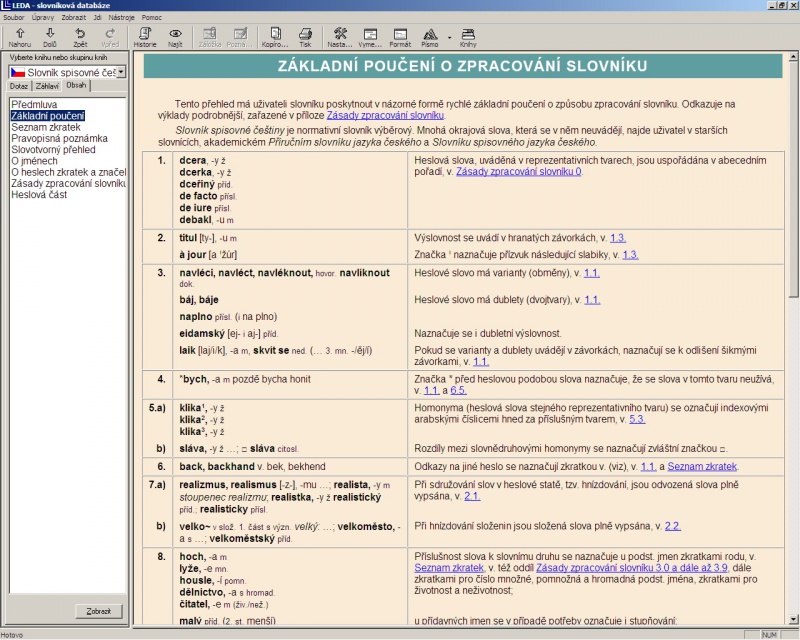Print using the Tisk icon
The height and width of the screenshot is (640, 800).
[x=305, y=37]
